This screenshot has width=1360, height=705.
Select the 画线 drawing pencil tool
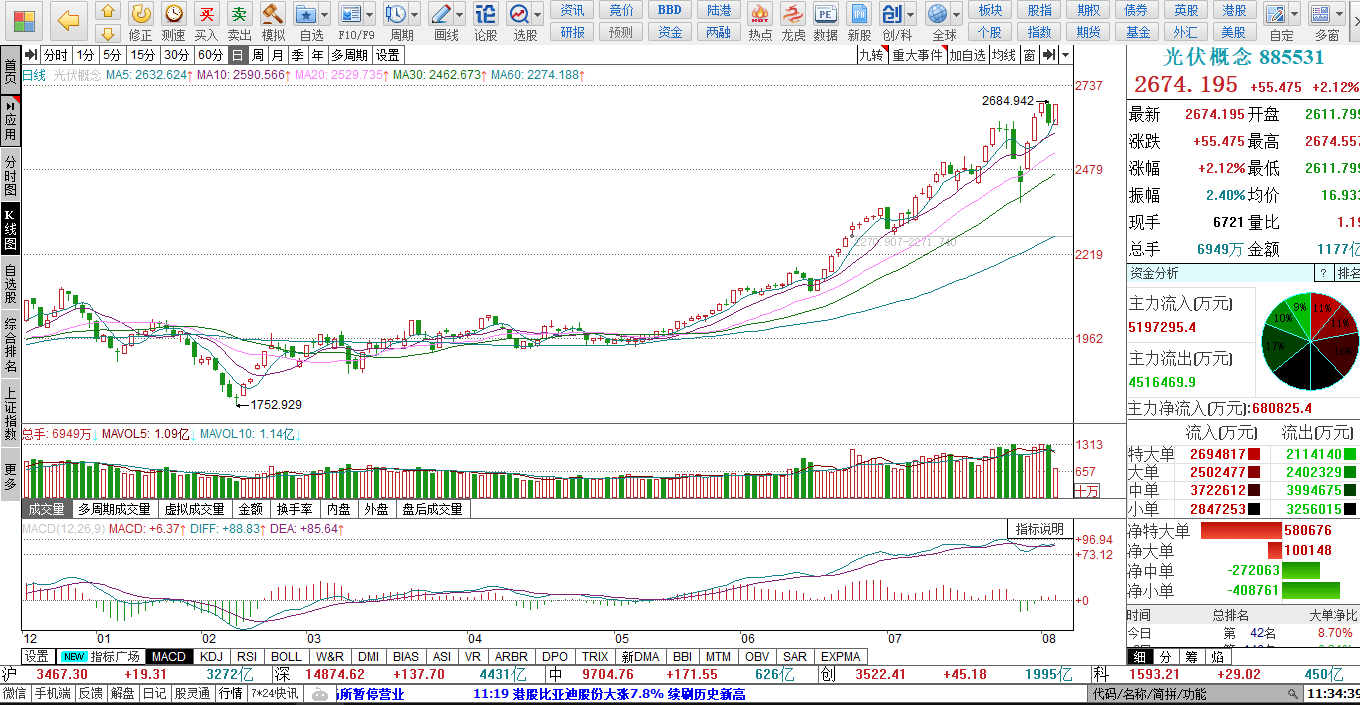pyautogui.click(x=441, y=14)
